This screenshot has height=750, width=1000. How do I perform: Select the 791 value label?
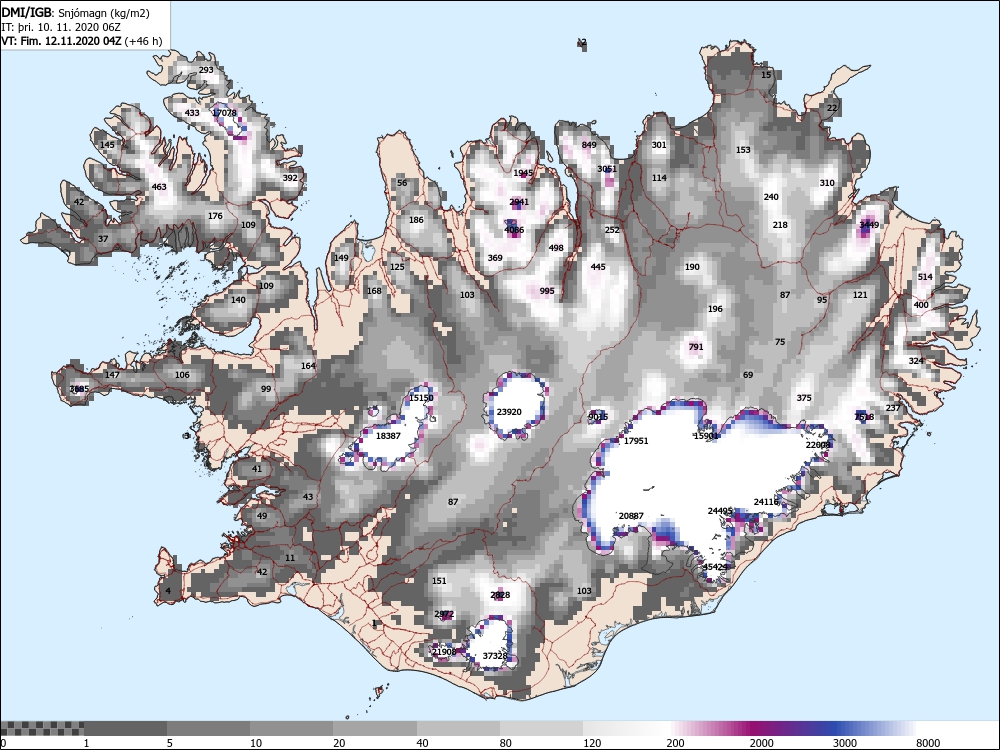(696, 347)
